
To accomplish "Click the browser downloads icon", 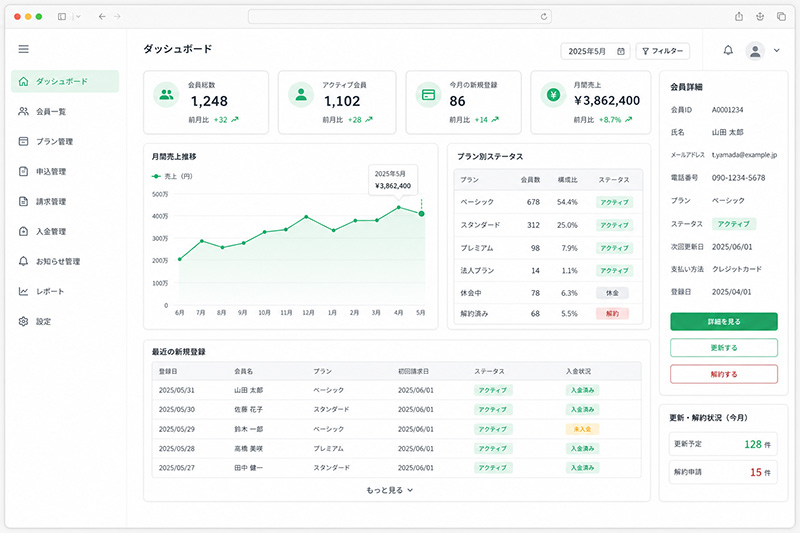I will click(760, 16).
